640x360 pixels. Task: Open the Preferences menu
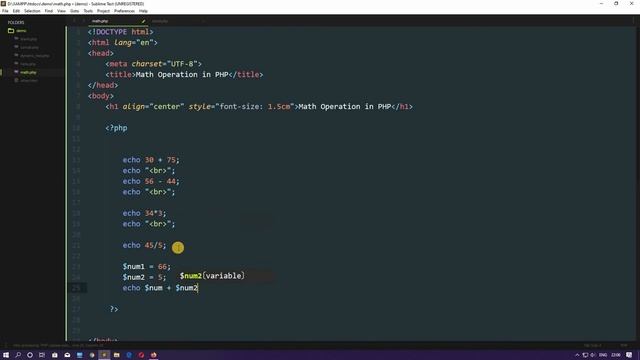[x=124, y=11]
